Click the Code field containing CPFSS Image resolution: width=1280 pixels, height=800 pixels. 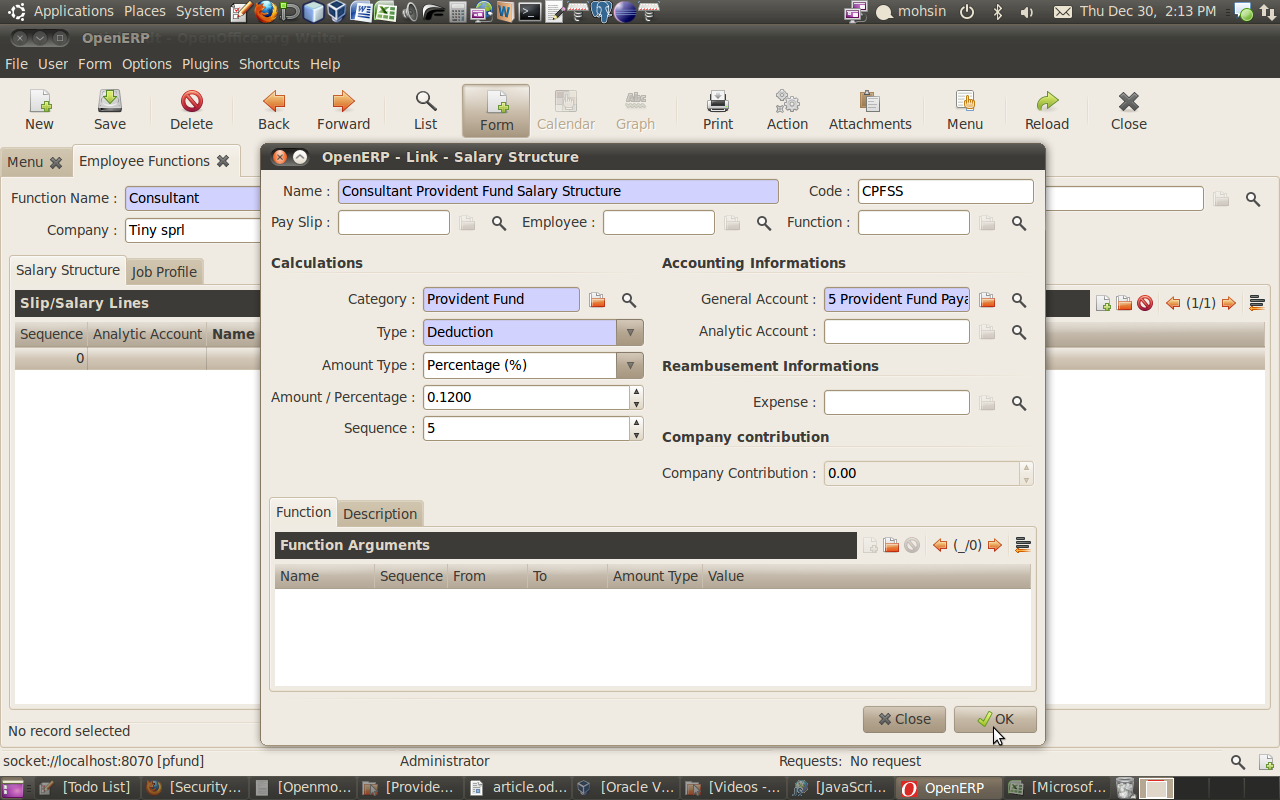click(945, 191)
